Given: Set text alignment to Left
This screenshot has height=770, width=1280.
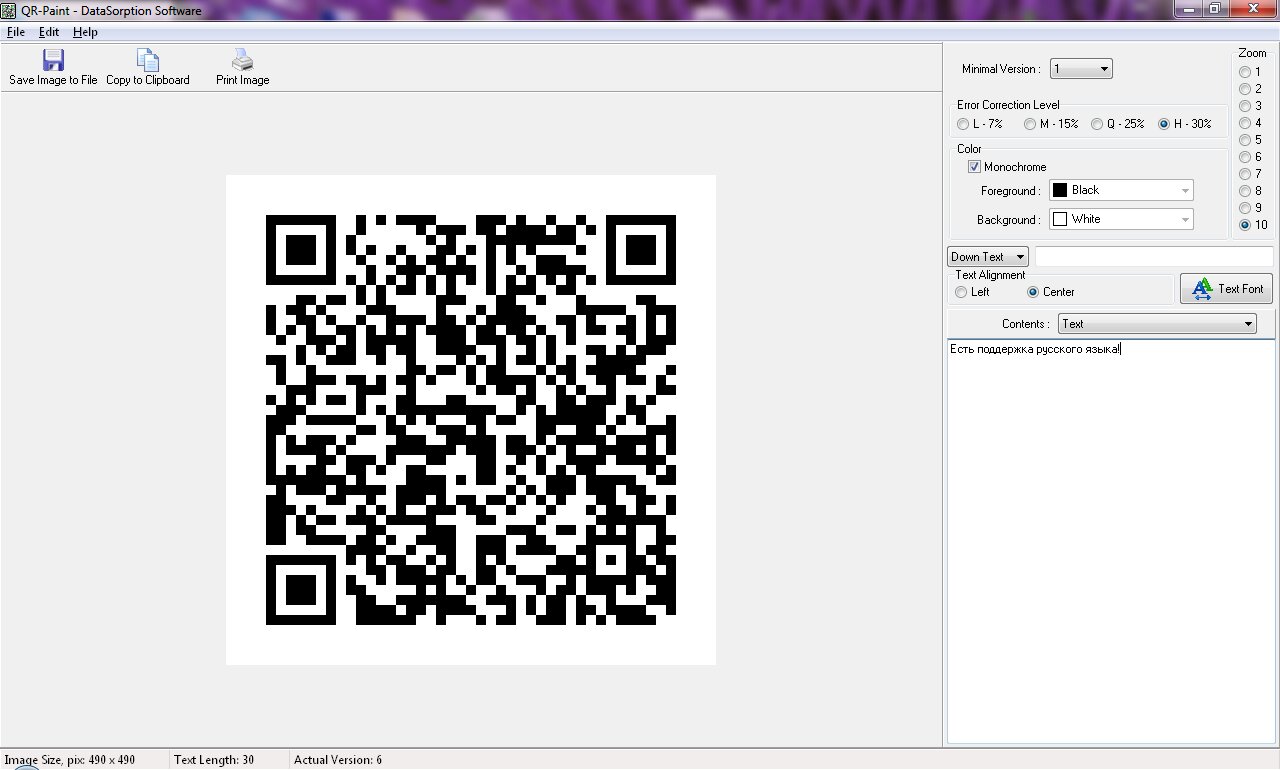Looking at the screenshot, I should point(961,292).
